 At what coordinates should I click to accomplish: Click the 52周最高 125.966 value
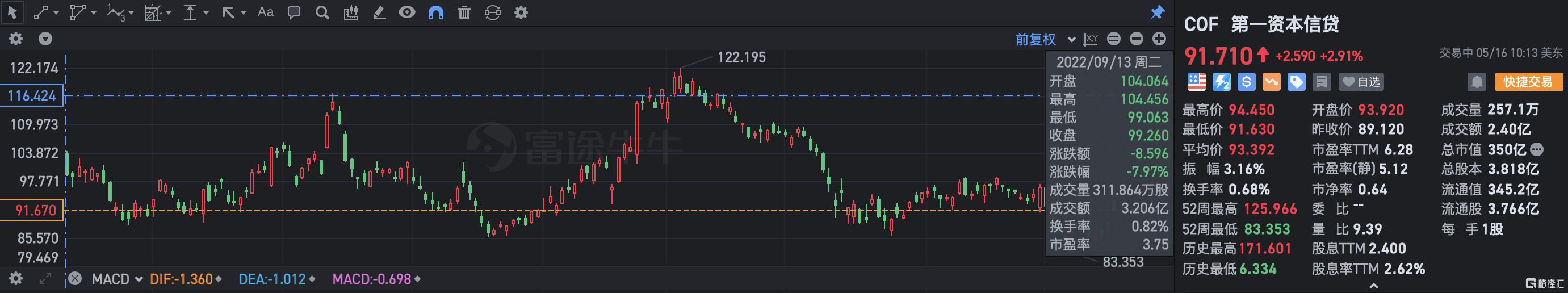tap(1270, 209)
